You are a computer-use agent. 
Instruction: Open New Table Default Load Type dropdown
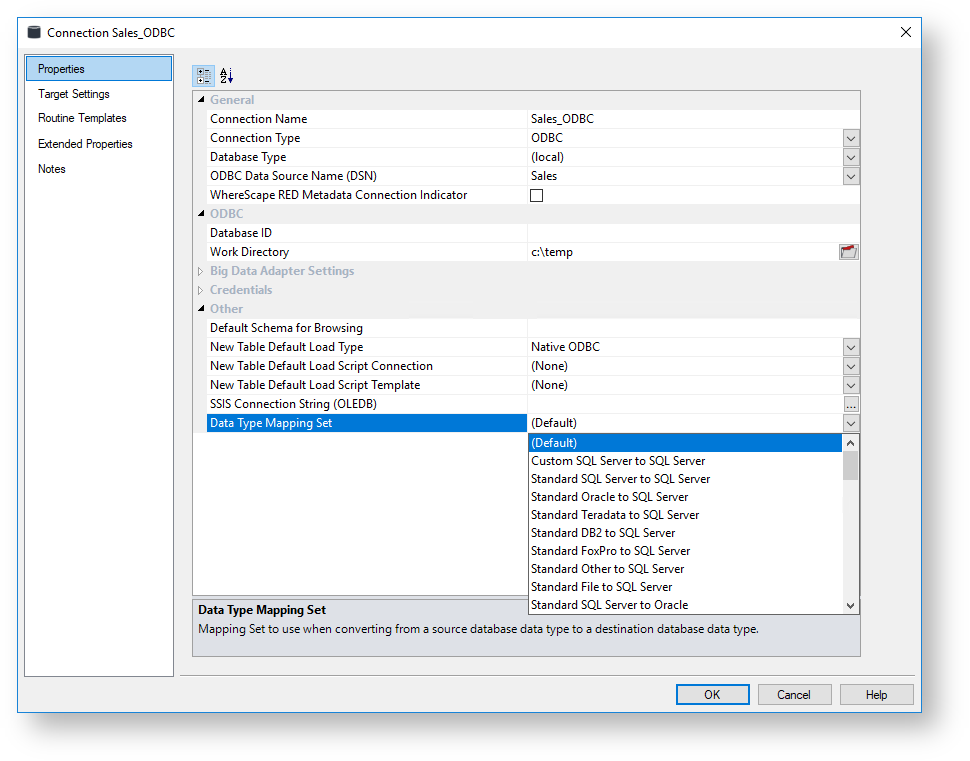[851, 347]
